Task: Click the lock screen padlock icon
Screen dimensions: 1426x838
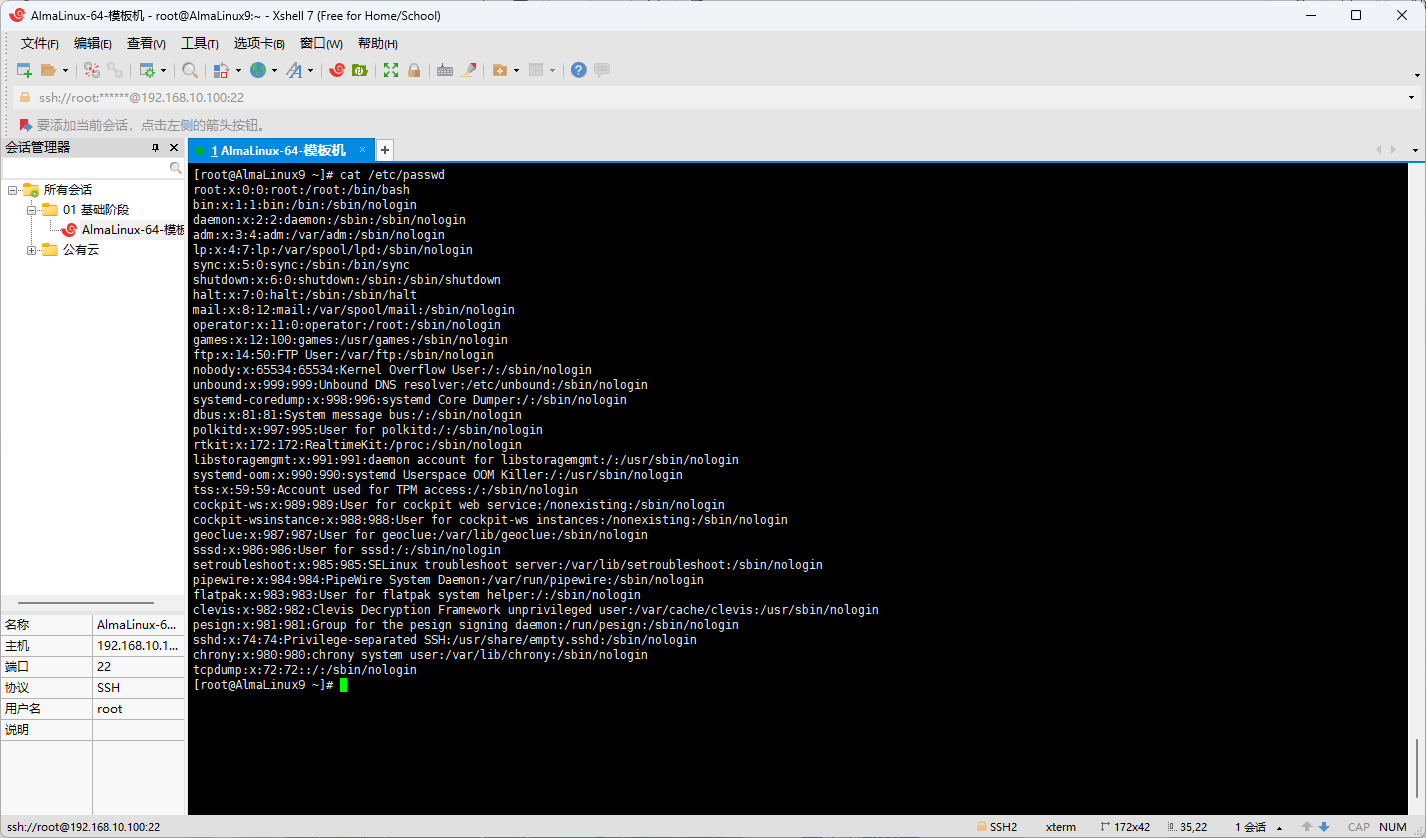Action: click(414, 70)
